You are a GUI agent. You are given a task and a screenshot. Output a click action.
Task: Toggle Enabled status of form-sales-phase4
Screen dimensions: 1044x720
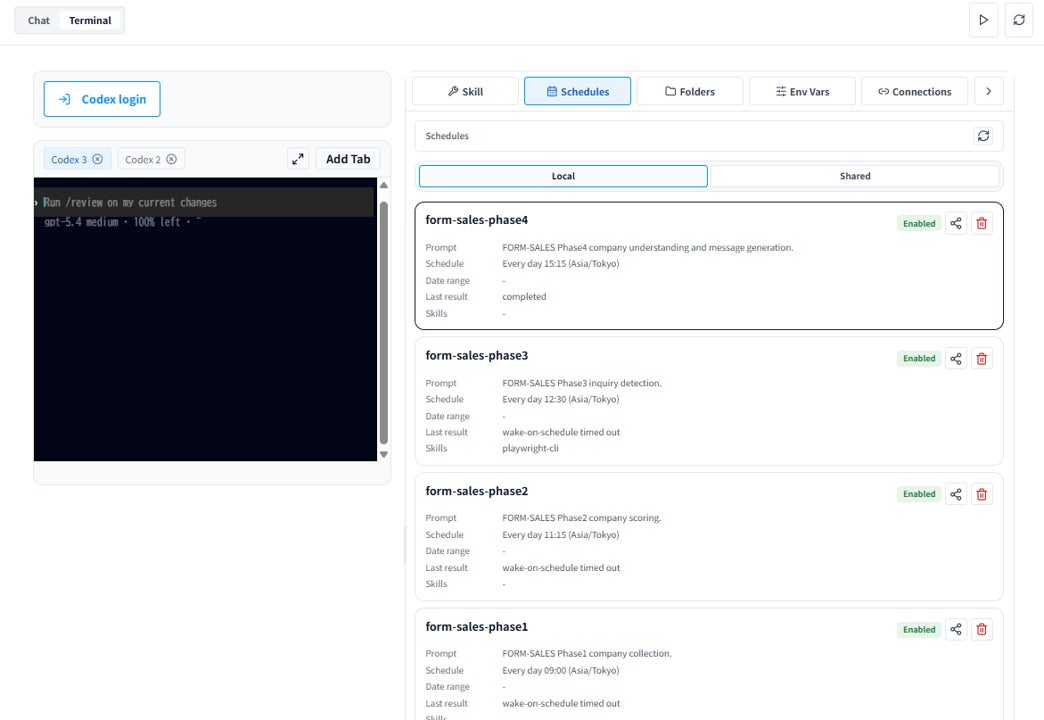click(x=919, y=224)
